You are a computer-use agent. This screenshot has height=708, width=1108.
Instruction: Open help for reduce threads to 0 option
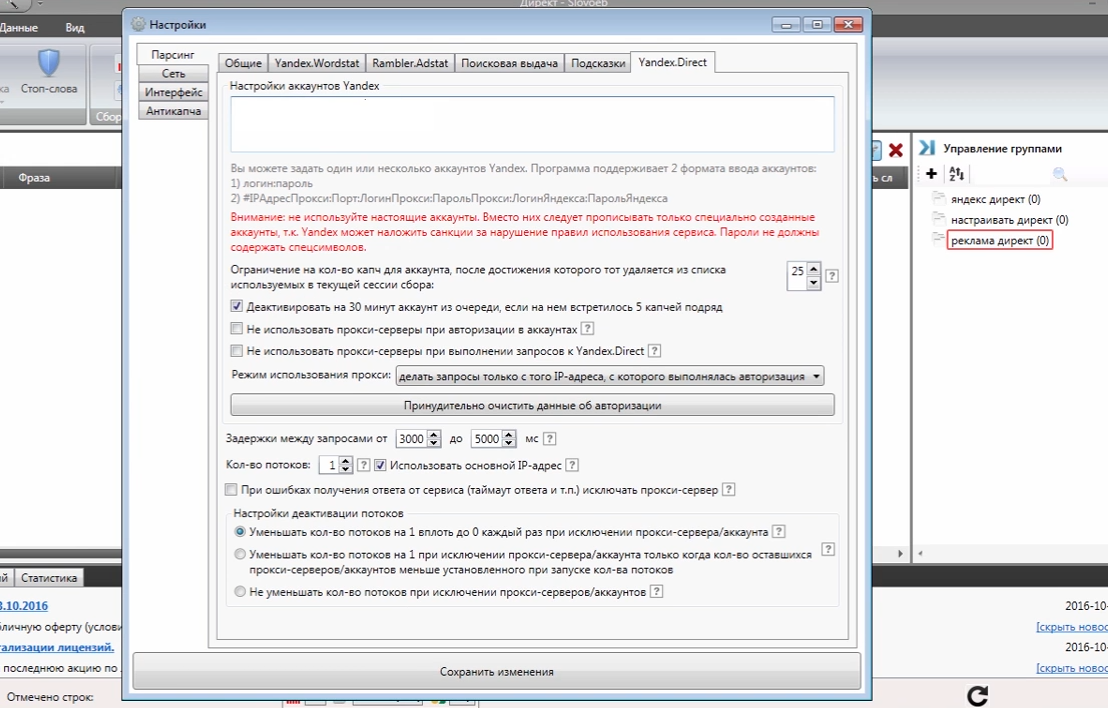click(x=779, y=531)
